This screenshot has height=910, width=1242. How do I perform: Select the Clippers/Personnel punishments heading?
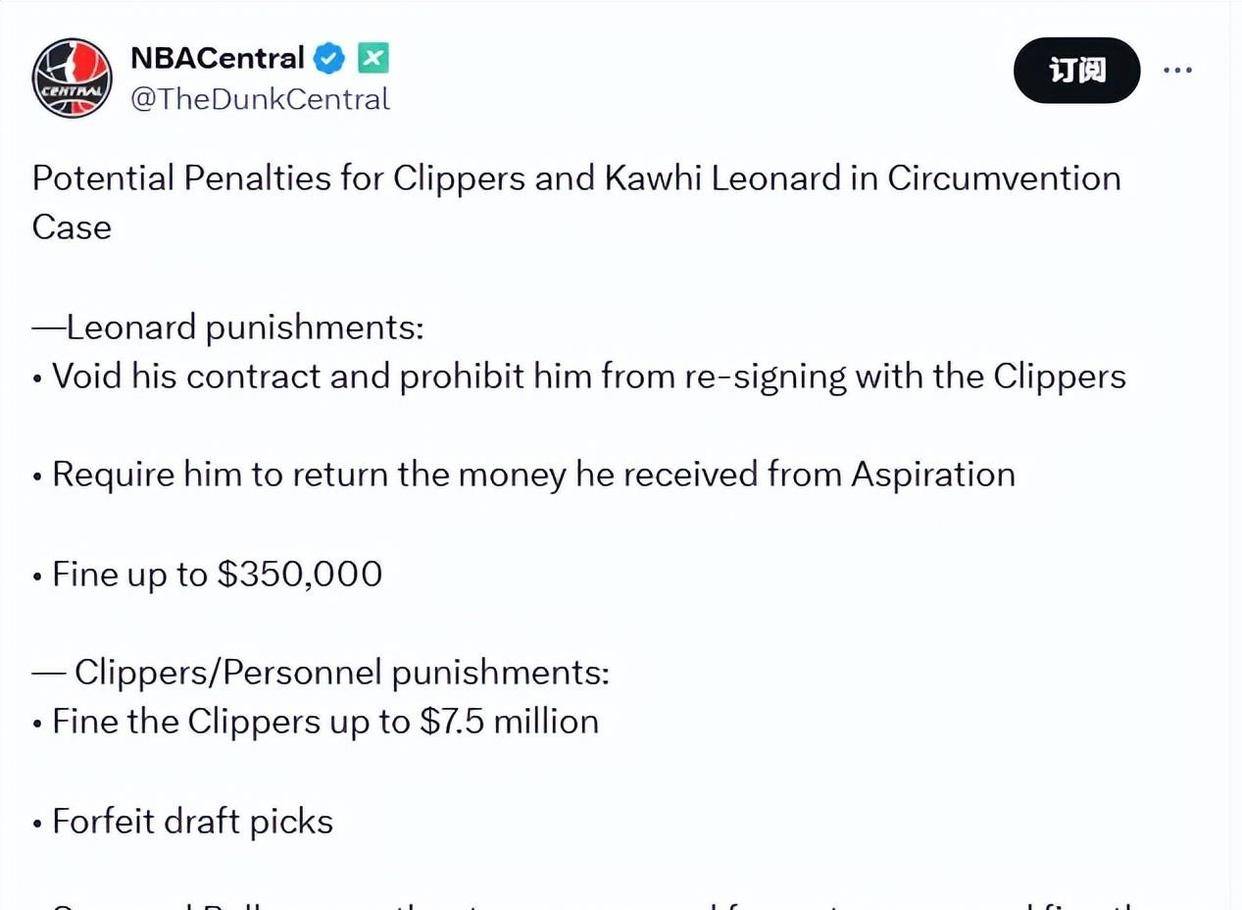pos(320,672)
